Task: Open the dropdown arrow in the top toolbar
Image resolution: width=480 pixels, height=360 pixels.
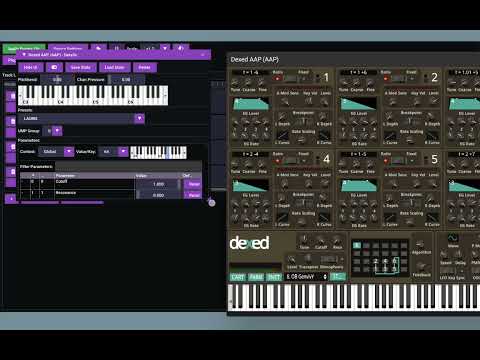Action: coord(165,48)
